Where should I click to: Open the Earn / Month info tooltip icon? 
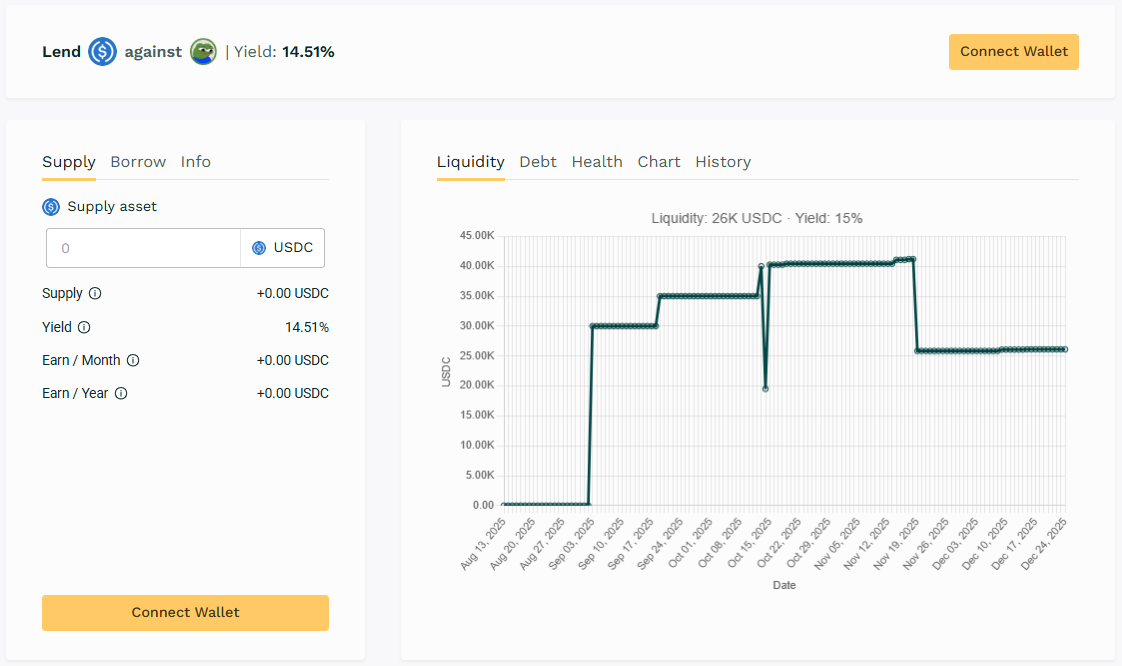tap(133, 360)
